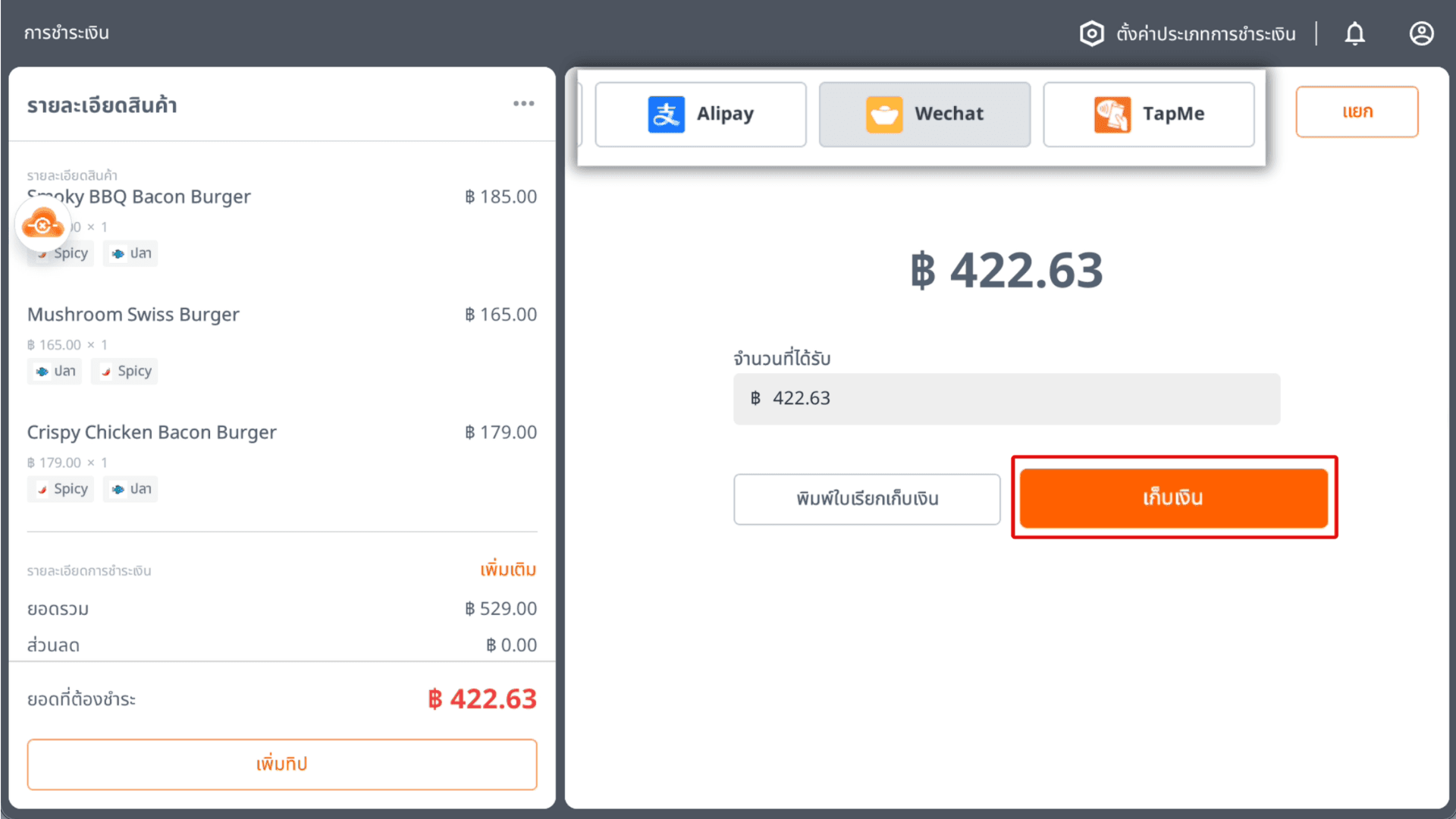Open the user account profile icon
This screenshot has width=1456, height=819.
1421,33
